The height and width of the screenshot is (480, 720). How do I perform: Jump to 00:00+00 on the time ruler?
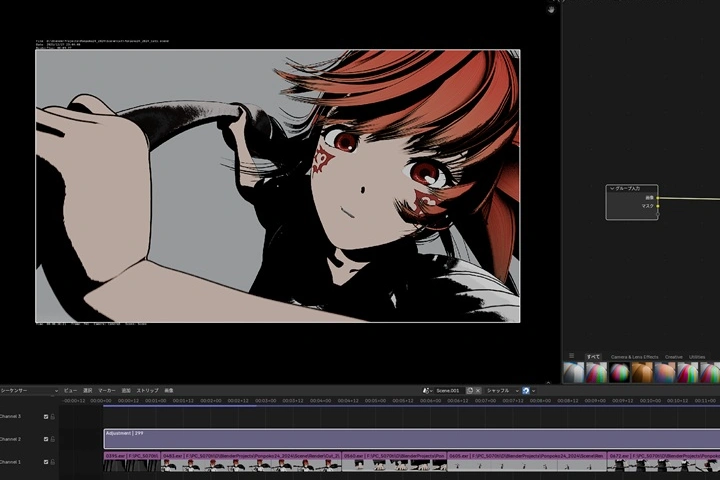pyautogui.click(x=101, y=401)
